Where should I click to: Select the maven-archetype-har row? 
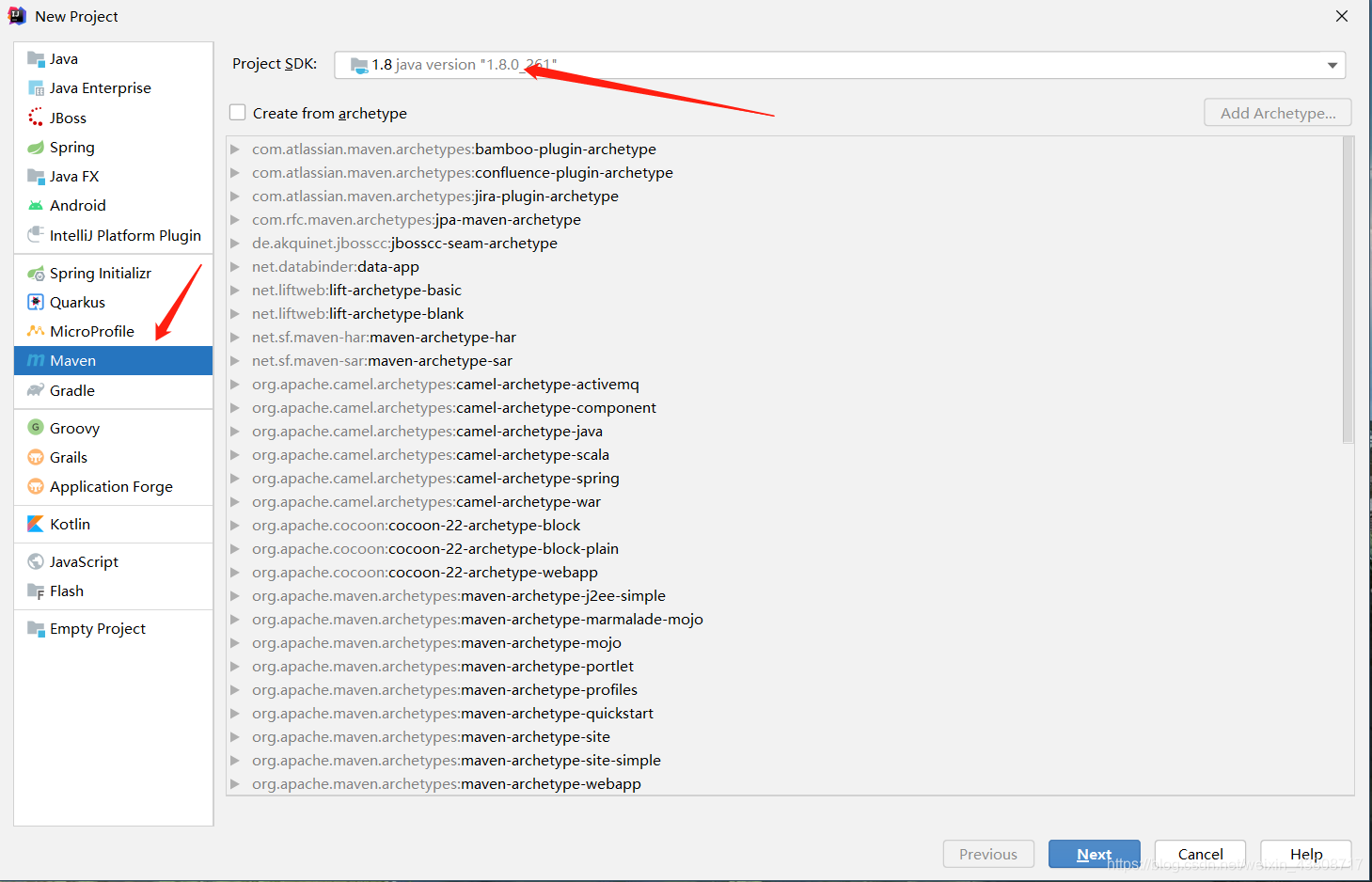(784, 338)
